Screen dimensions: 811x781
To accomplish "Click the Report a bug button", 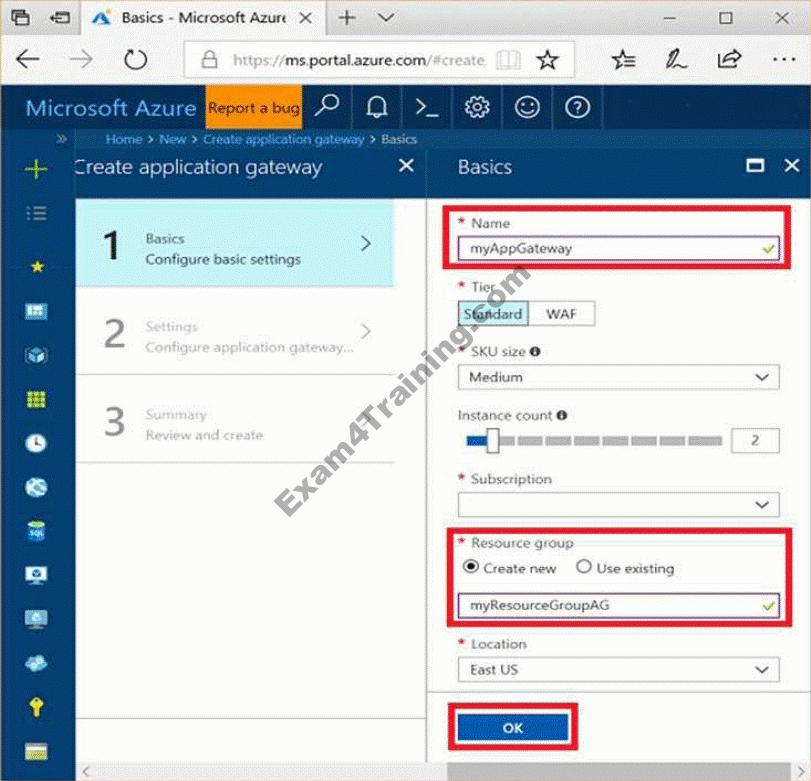I will point(253,108).
